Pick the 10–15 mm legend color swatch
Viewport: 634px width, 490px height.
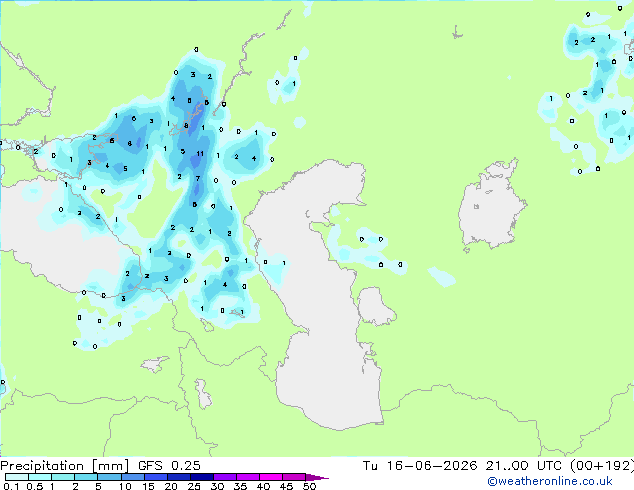point(133,477)
